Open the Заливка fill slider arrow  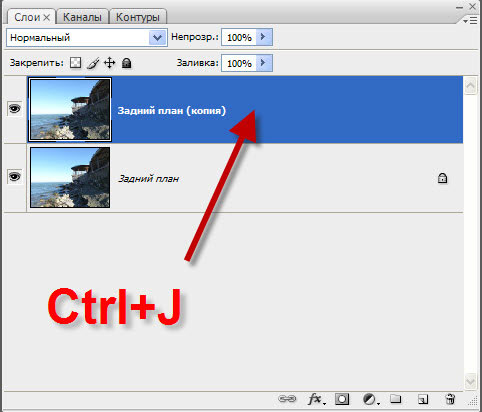(x=264, y=63)
